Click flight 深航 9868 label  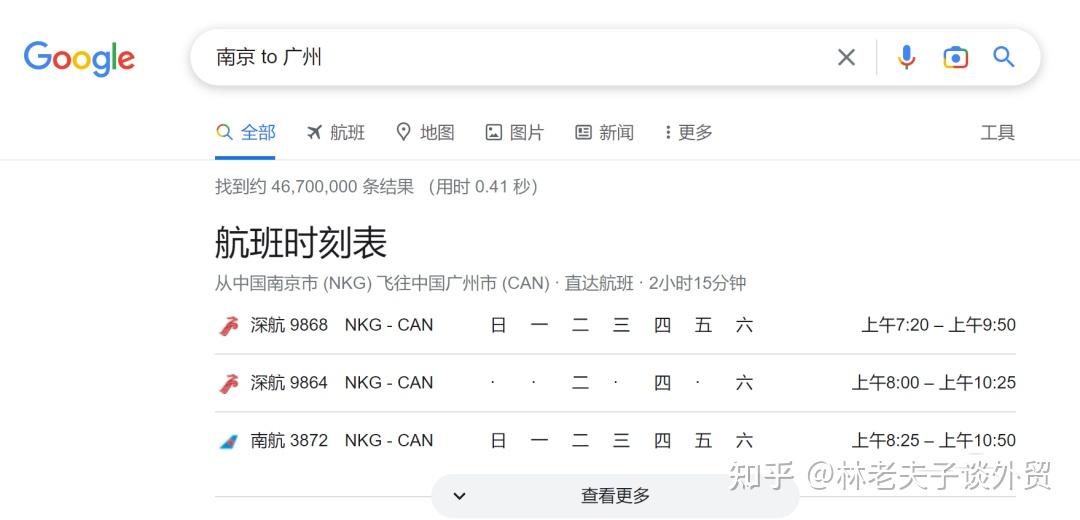pyautogui.click(x=289, y=325)
